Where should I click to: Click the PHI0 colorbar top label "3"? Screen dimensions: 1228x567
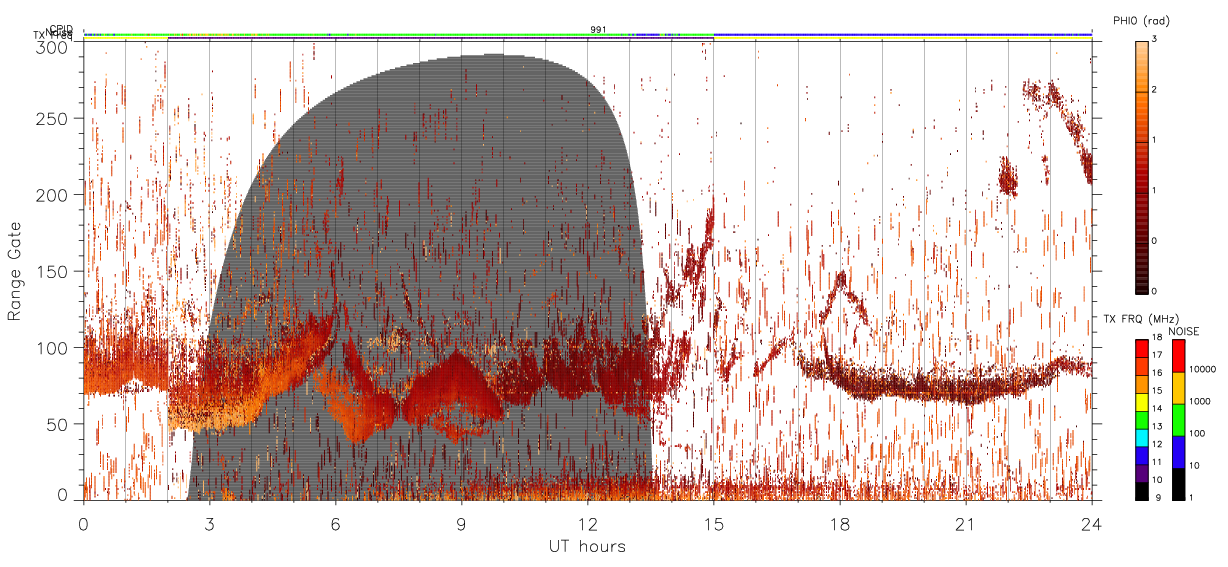coord(1154,40)
